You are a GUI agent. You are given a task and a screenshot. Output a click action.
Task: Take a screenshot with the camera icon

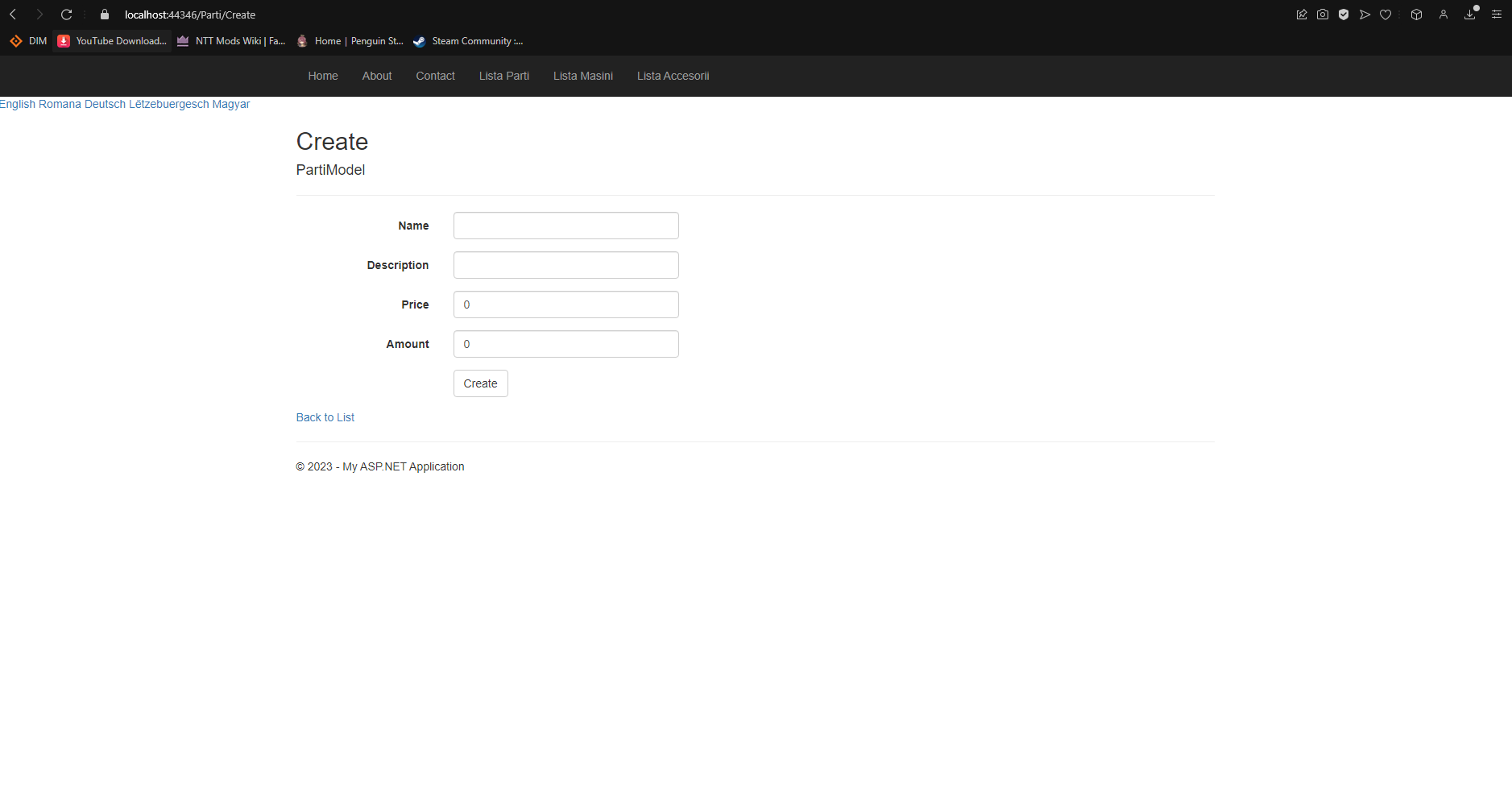tap(1322, 14)
